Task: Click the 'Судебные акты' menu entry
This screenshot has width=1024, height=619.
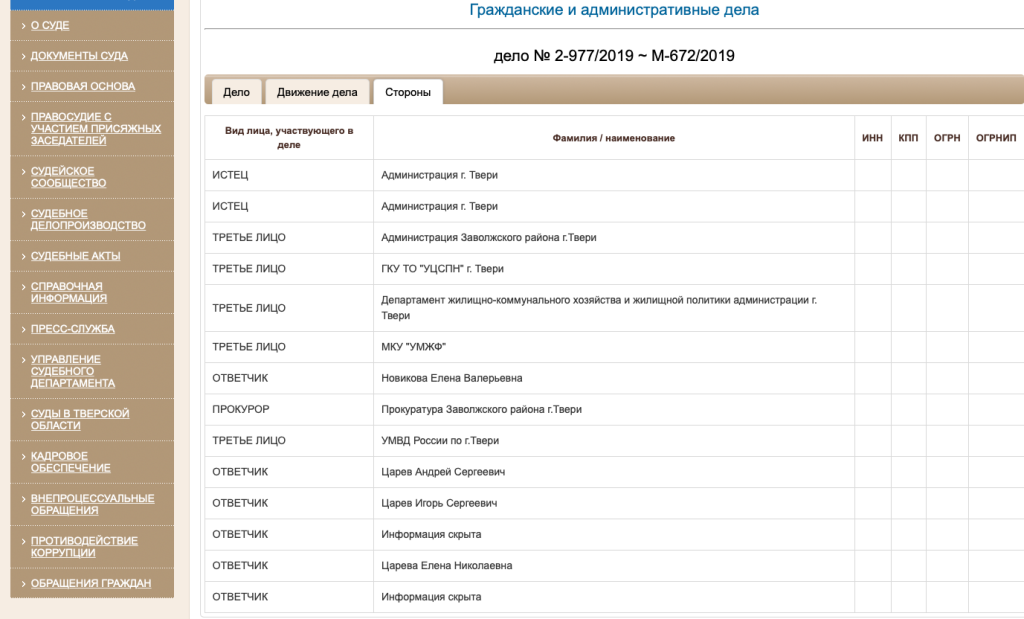Action: coord(75,256)
